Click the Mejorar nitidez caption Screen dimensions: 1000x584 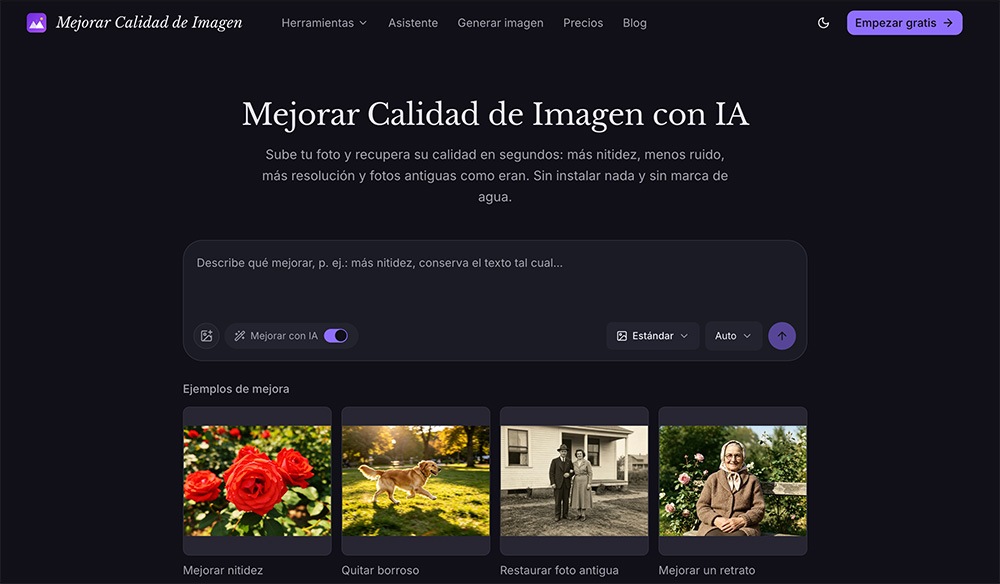[223, 571]
